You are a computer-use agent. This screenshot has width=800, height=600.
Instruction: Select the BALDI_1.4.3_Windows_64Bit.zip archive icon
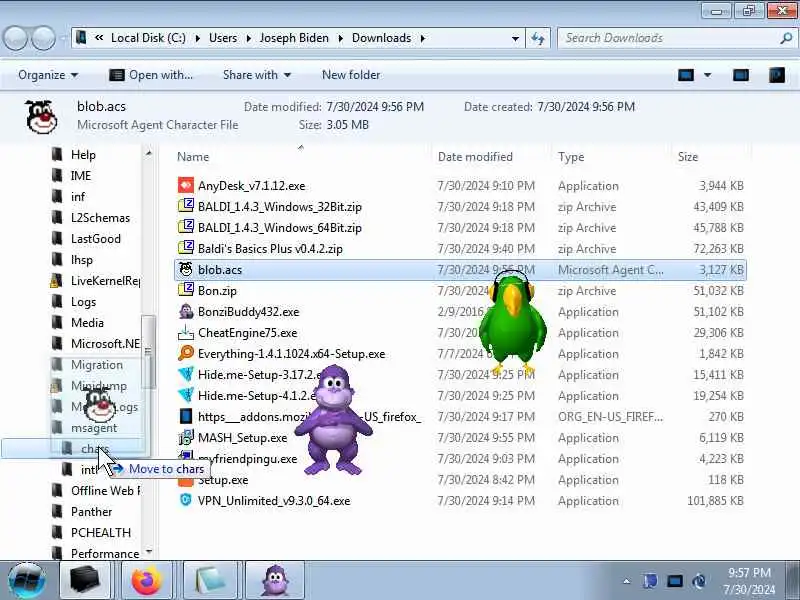pos(186,227)
